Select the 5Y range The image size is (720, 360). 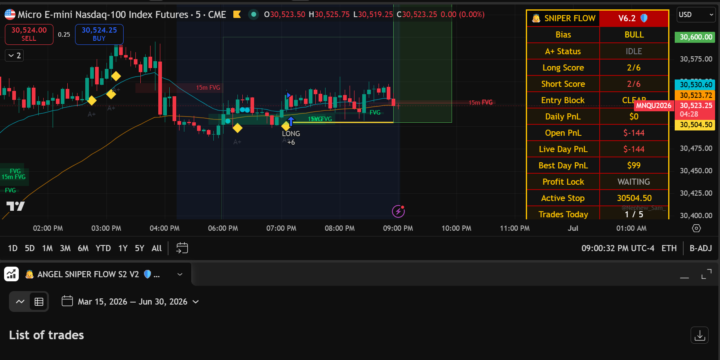[x=139, y=248]
